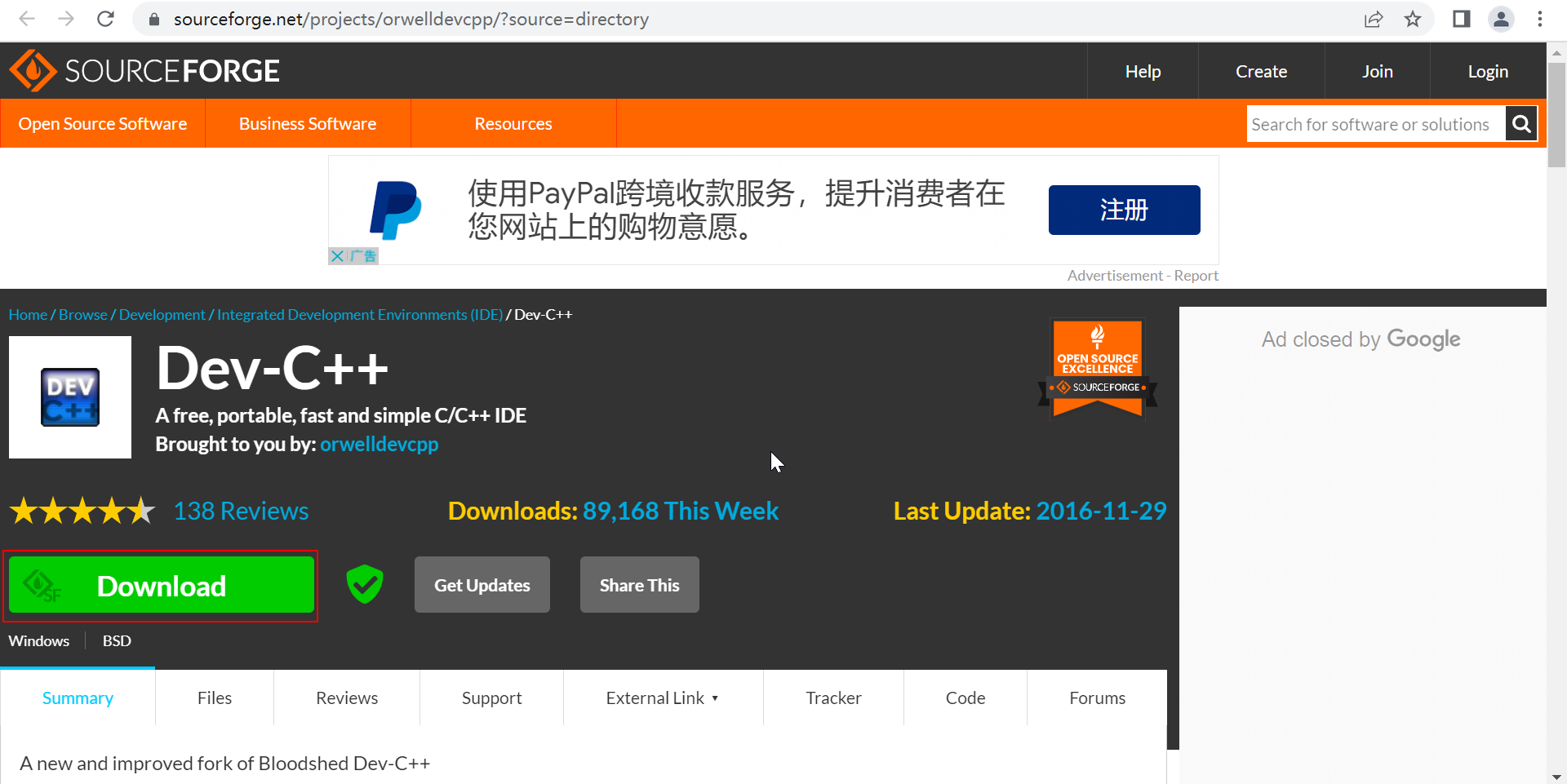
Task: Expand the External Link dropdown
Action: (x=663, y=698)
